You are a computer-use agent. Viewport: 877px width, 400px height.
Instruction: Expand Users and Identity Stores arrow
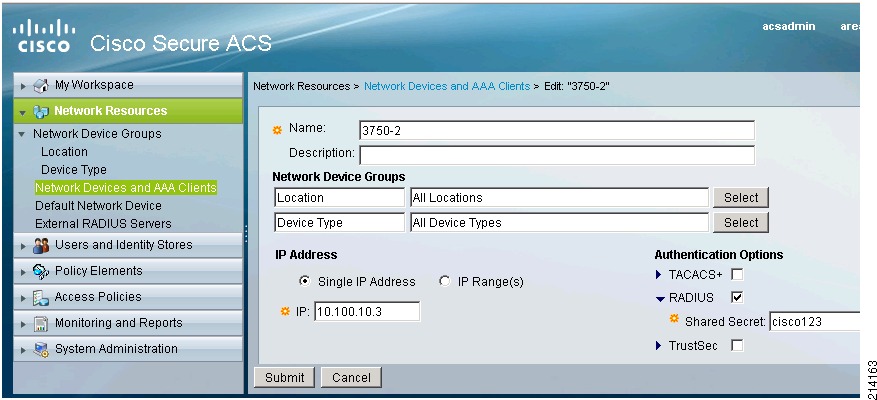23,246
